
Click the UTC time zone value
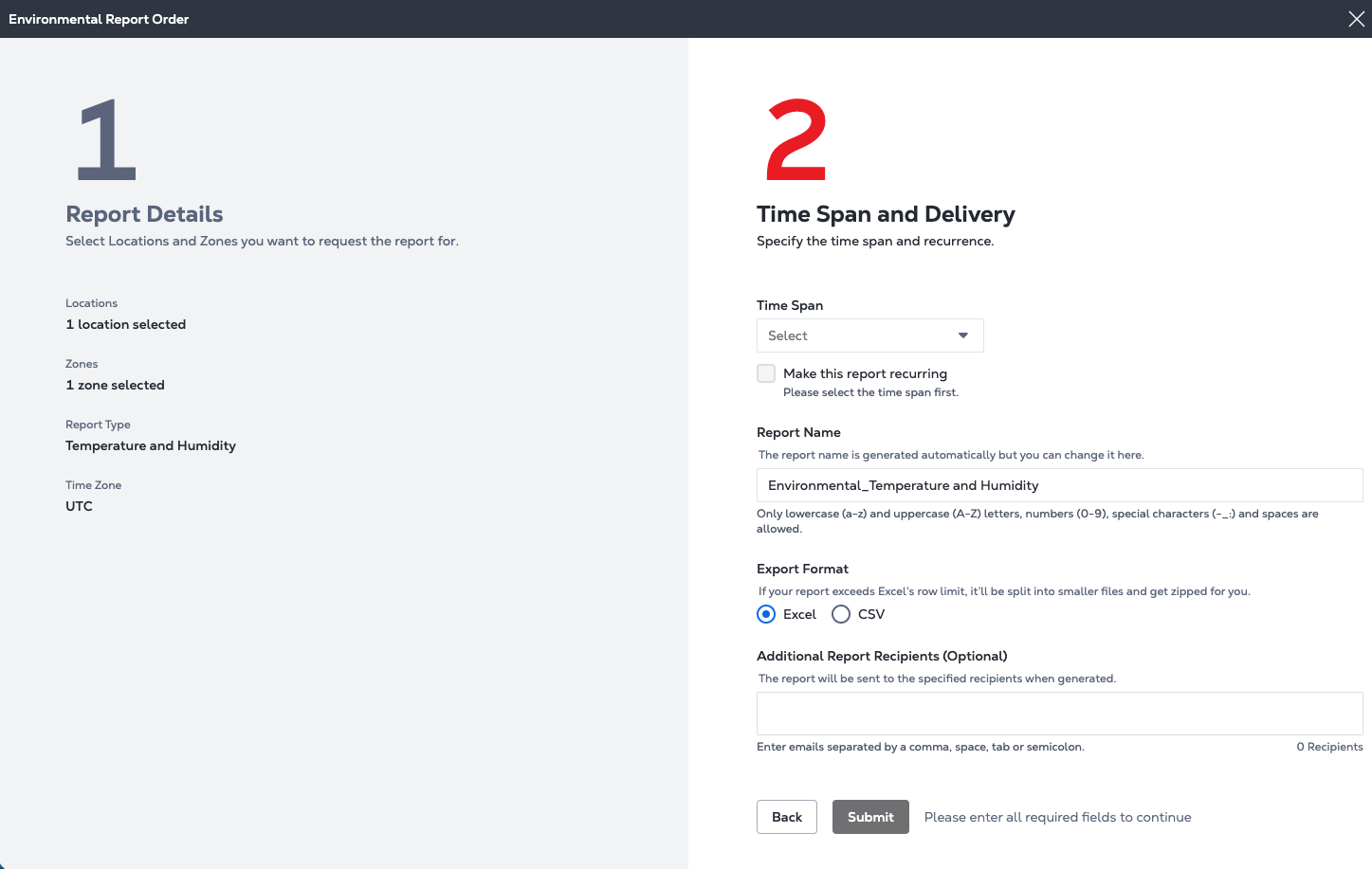[x=79, y=506]
